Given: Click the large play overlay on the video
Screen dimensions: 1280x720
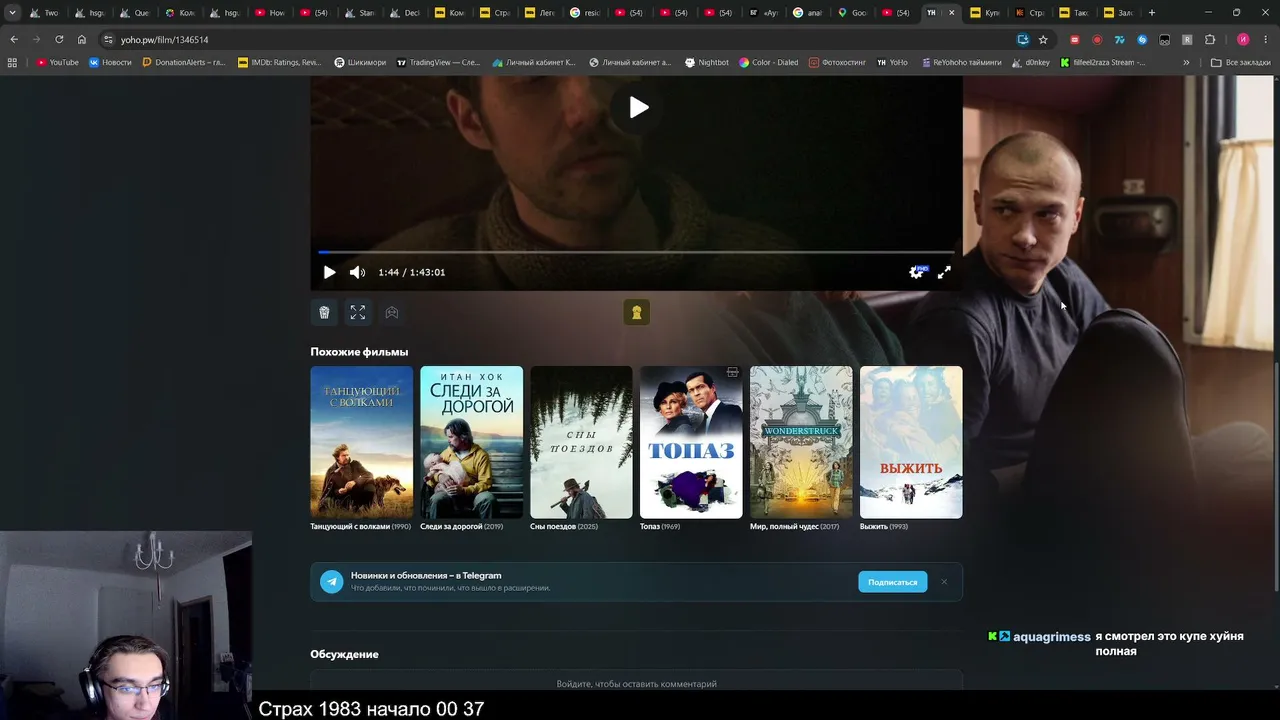Looking at the screenshot, I should (639, 107).
